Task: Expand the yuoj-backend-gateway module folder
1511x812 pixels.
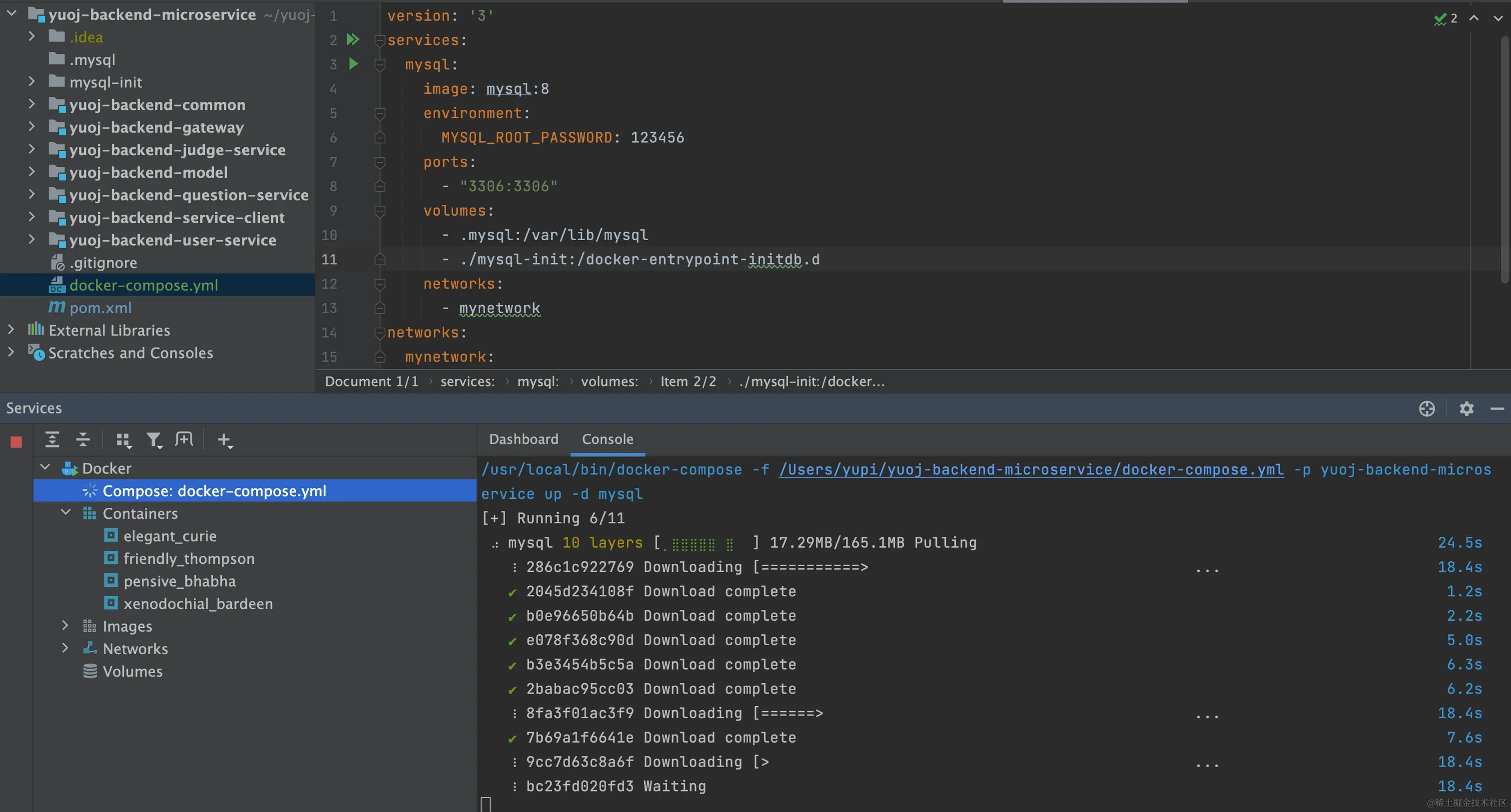Action: click(31, 127)
